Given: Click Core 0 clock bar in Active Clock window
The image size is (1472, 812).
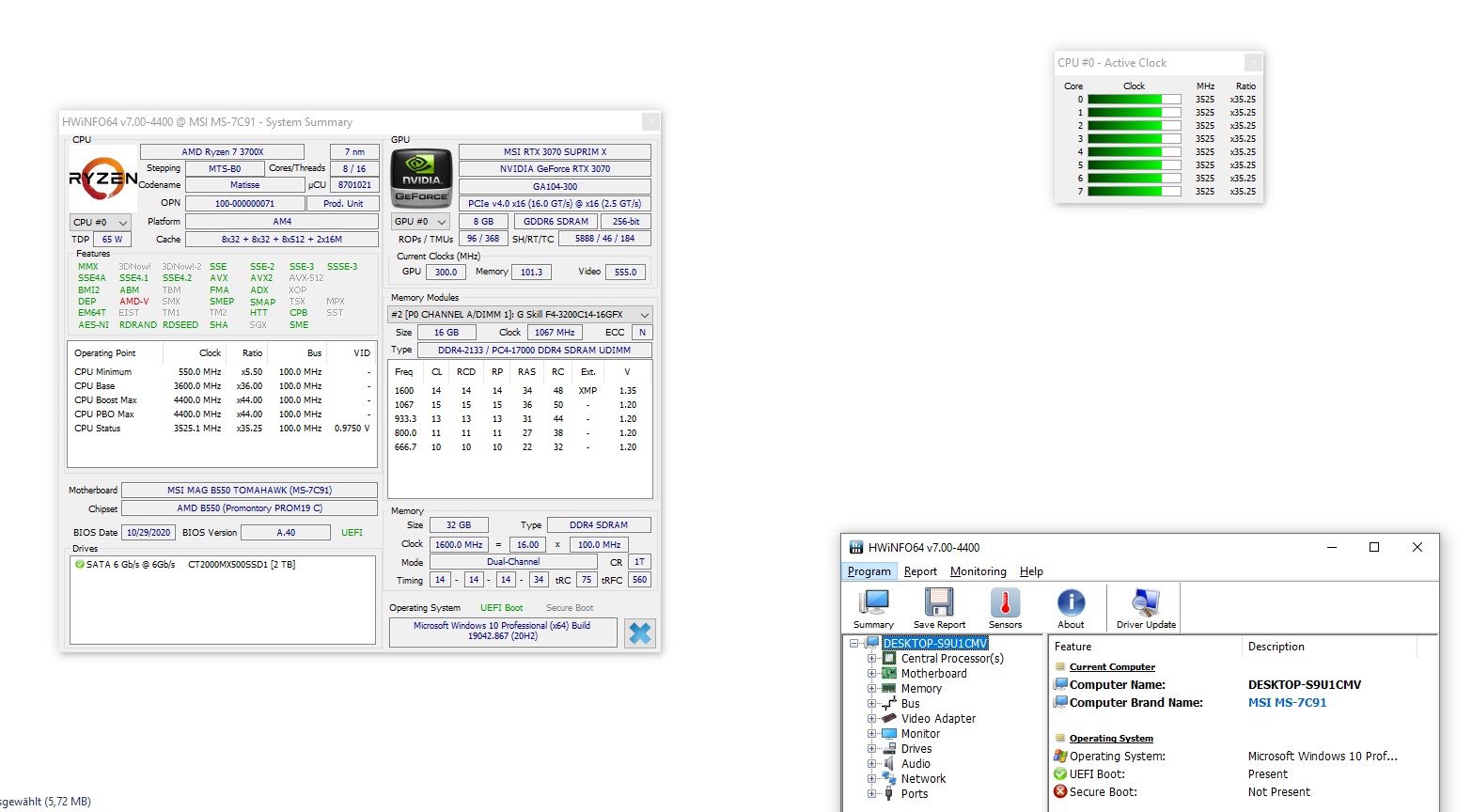Looking at the screenshot, I should [1135, 99].
